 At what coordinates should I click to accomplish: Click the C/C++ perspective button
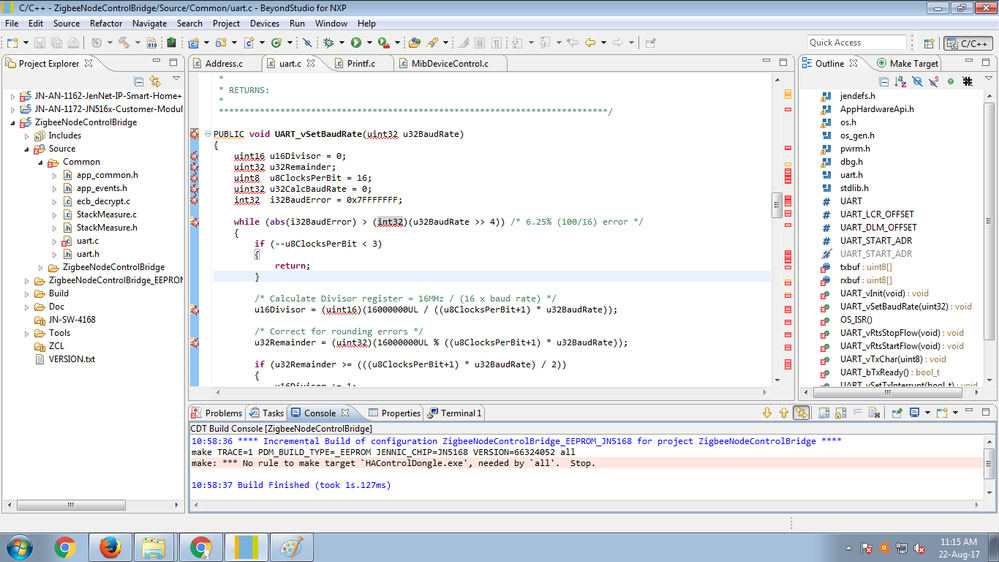[968, 43]
